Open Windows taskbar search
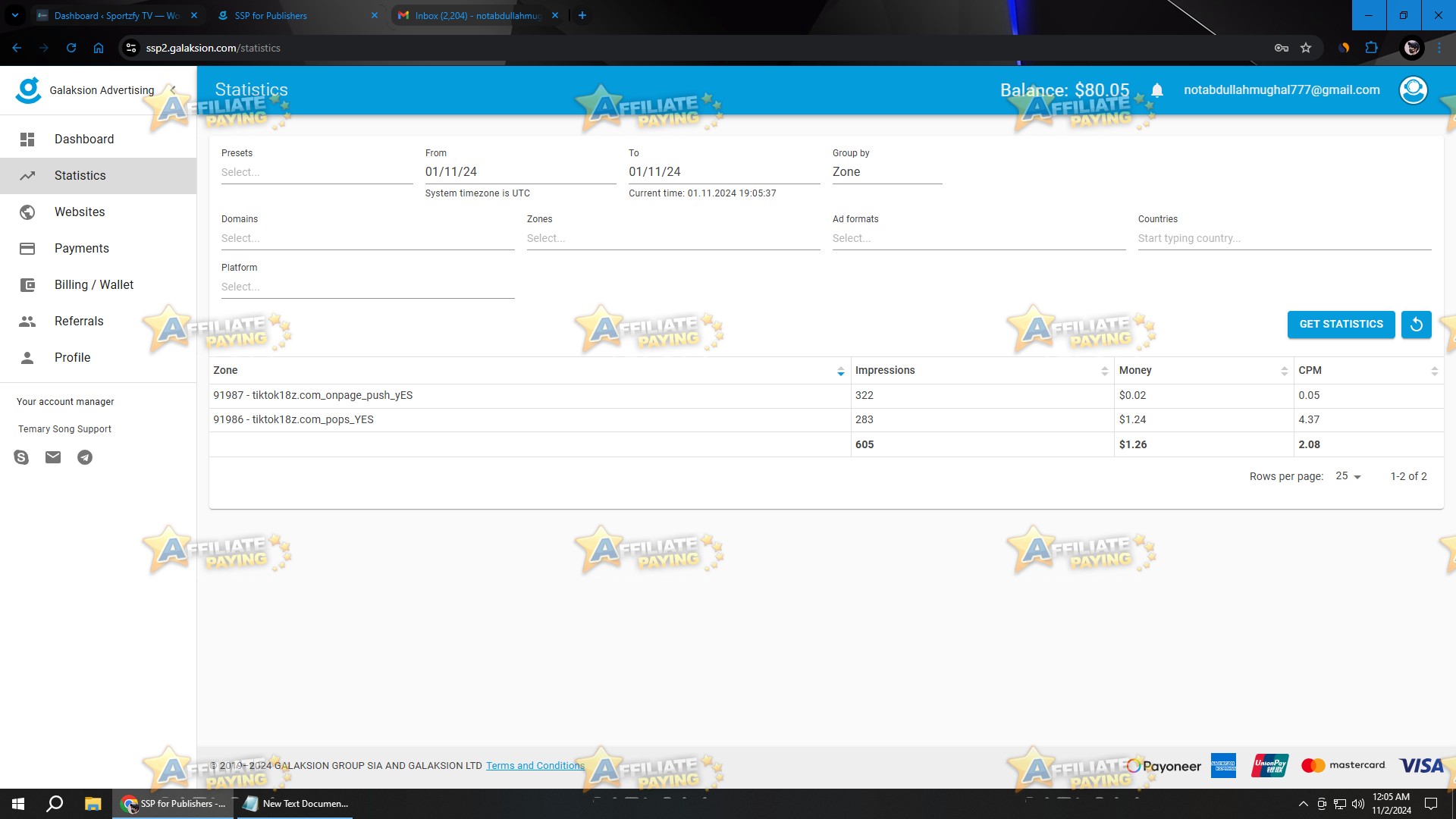This screenshot has width=1456, height=819. point(55,804)
